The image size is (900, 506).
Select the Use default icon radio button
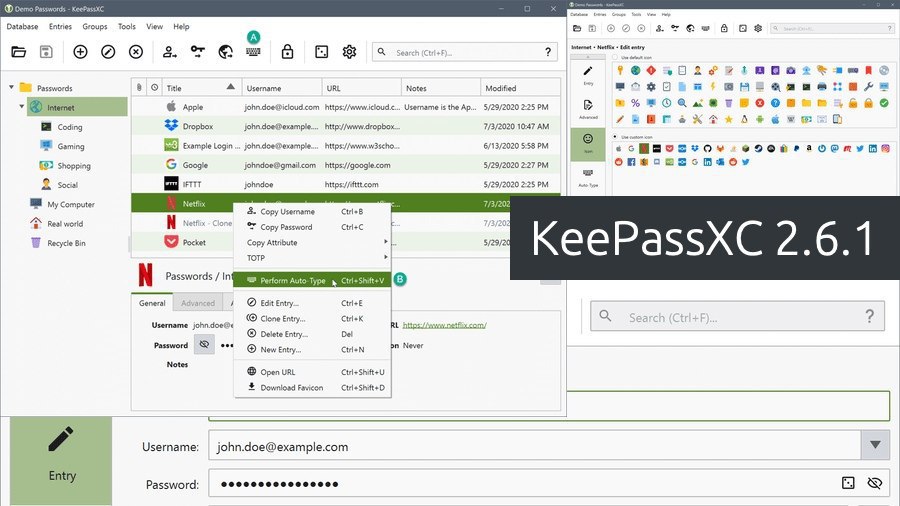[615, 57]
